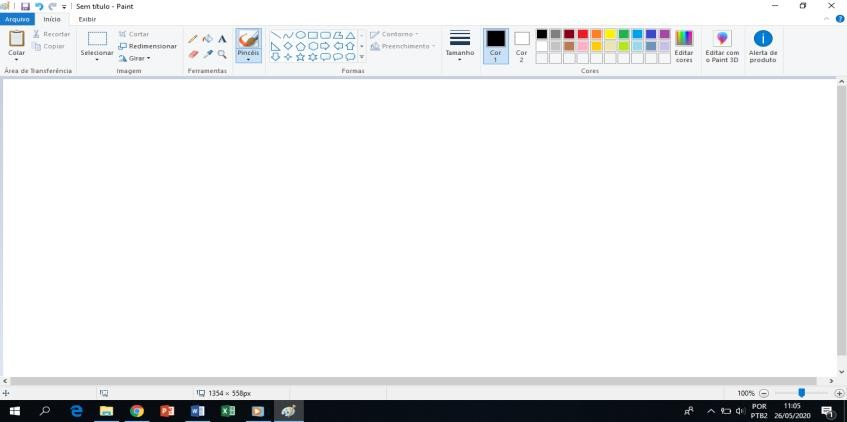Expand the Pincéis brushes dropdown arrow
The image size is (847, 422).
(x=248, y=59)
